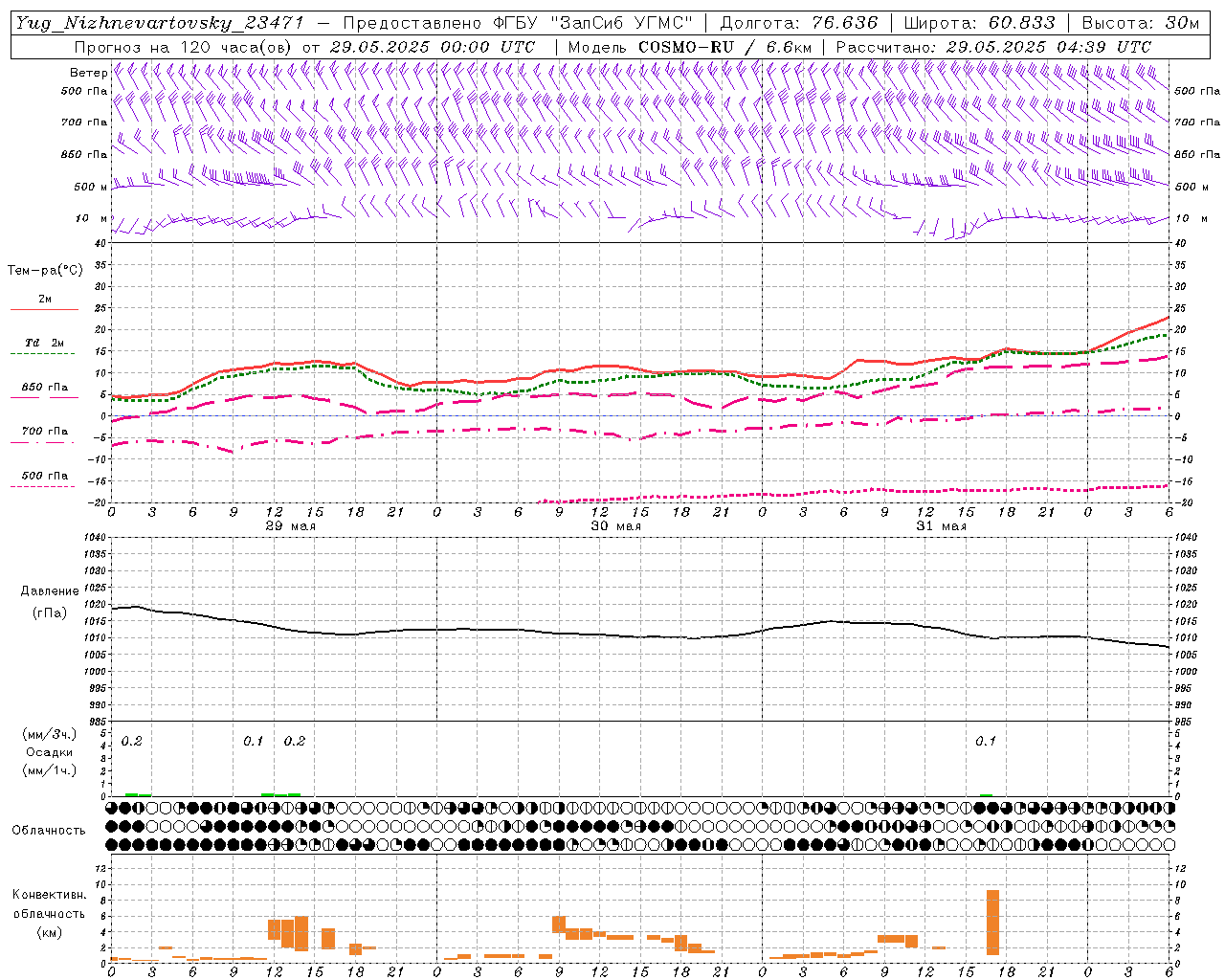The width and height of the screenshot is (1225, 980).
Task: Click the 10 м wind level label on left
Action: coord(92,218)
